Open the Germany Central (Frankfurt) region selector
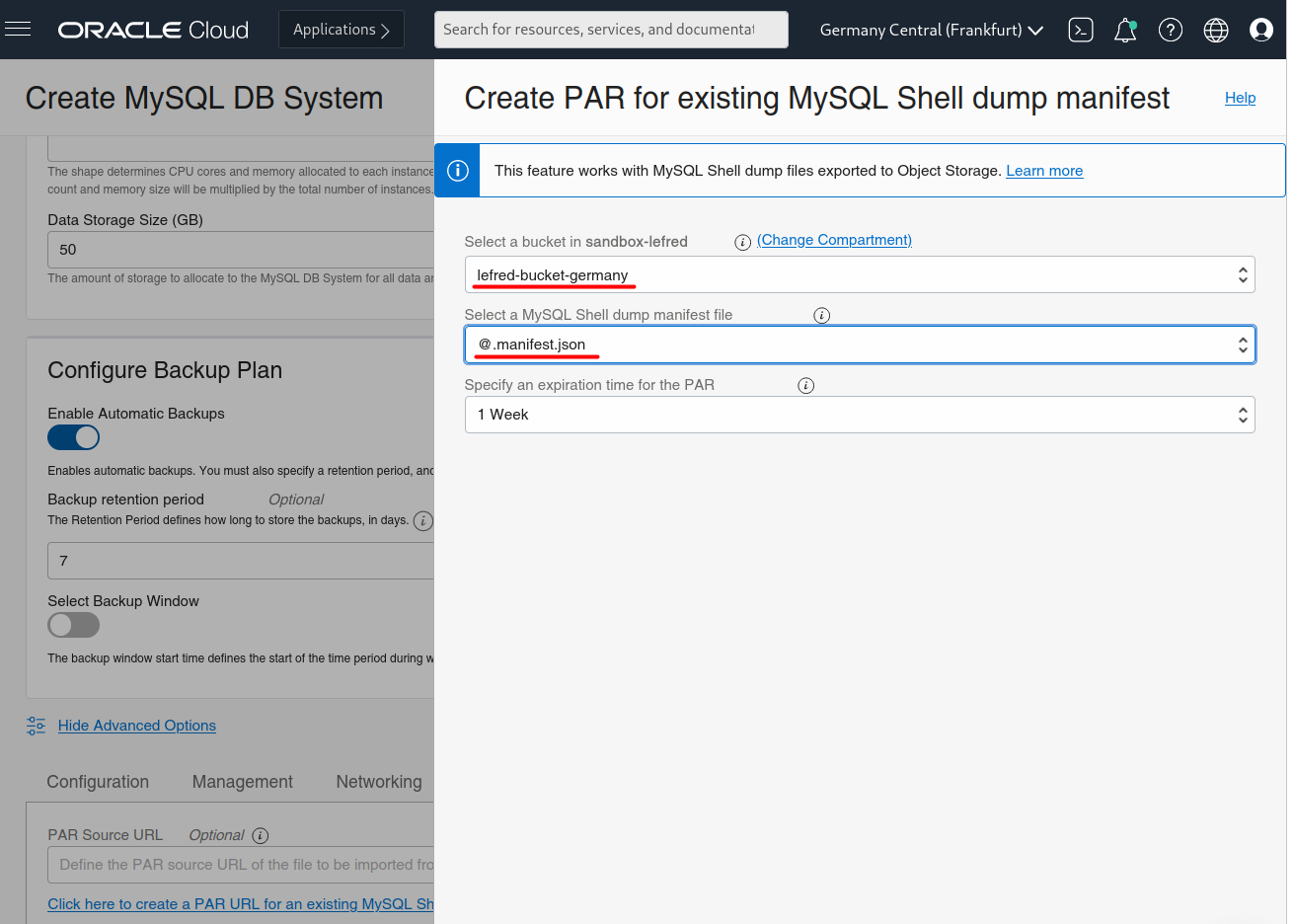The height and width of the screenshot is (924, 1294). 931,31
